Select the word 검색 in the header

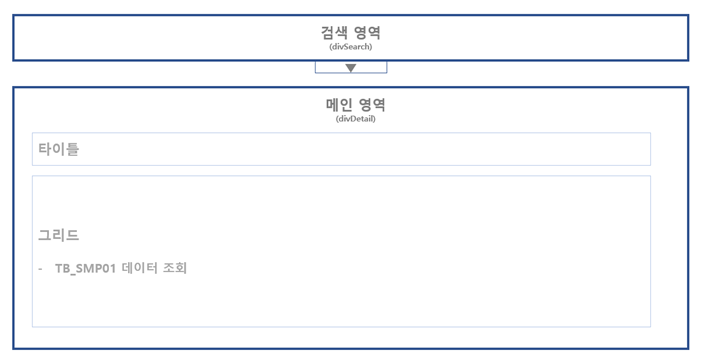click(x=334, y=33)
